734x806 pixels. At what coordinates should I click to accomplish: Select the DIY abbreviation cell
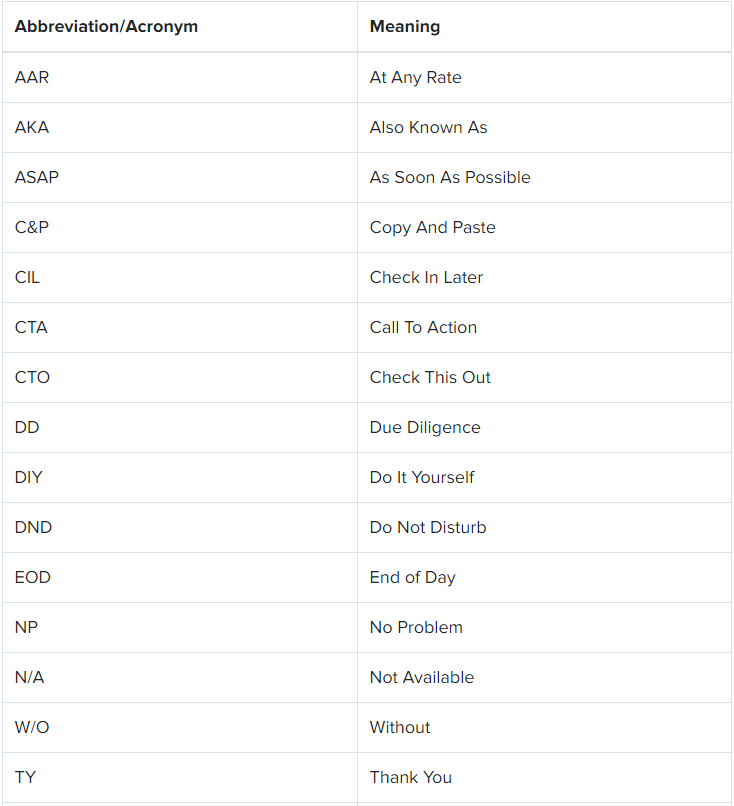(x=180, y=478)
